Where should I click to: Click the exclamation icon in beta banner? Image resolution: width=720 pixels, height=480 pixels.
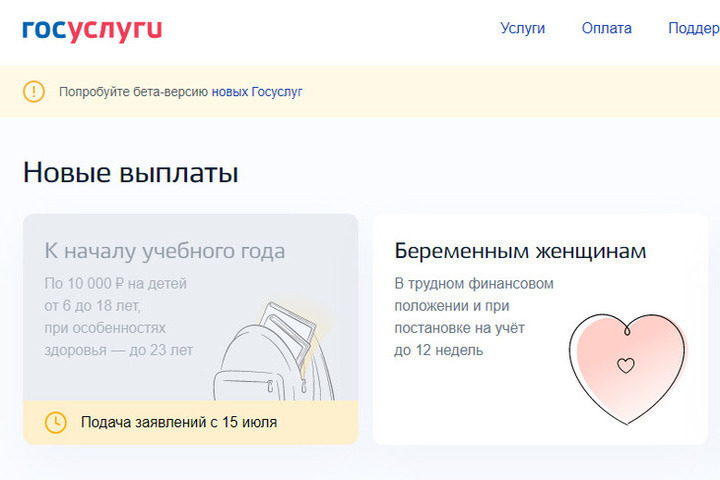click(34, 92)
